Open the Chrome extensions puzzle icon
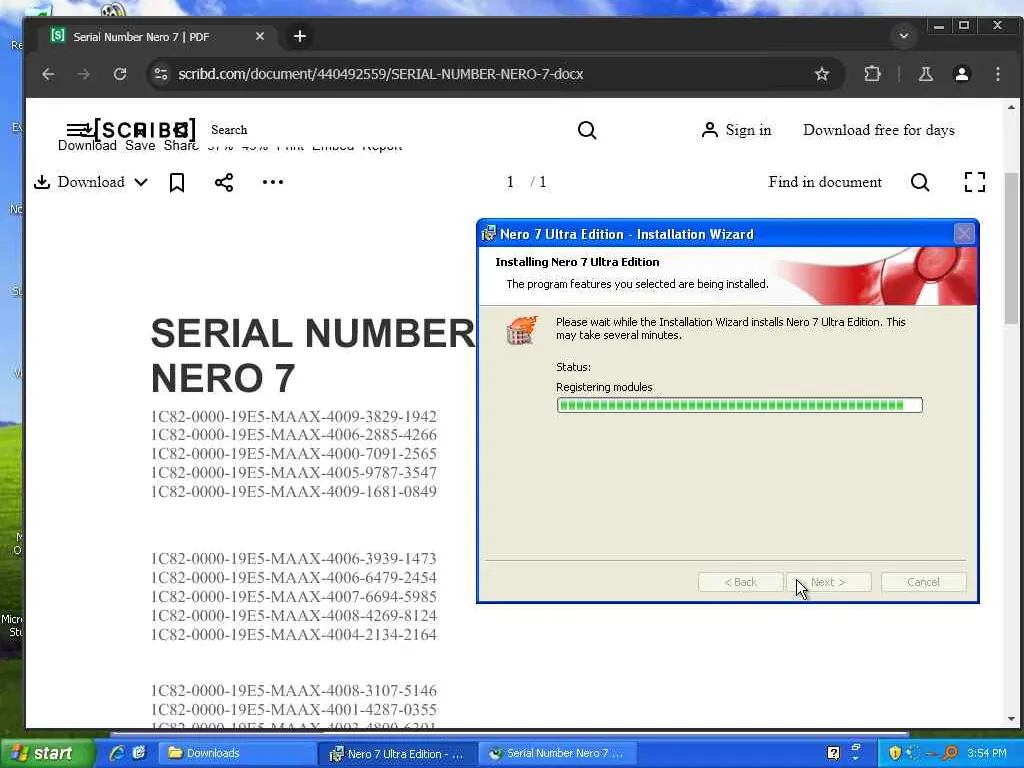The height and width of the screenshot is (768, 1024). pos(872,74)
